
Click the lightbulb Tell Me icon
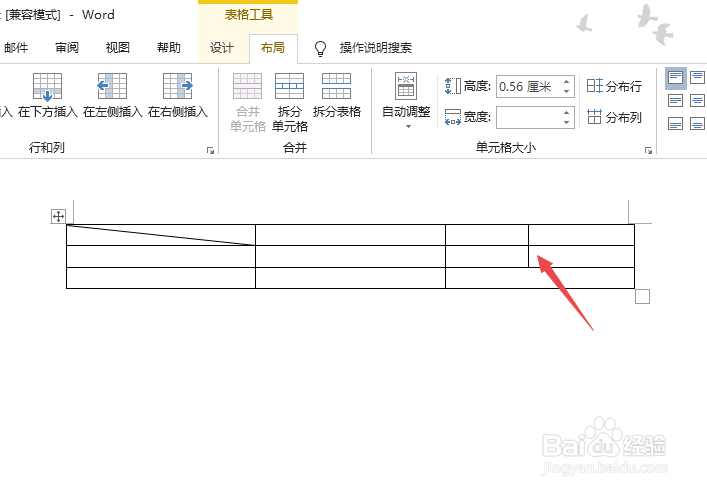pos(320,48)
